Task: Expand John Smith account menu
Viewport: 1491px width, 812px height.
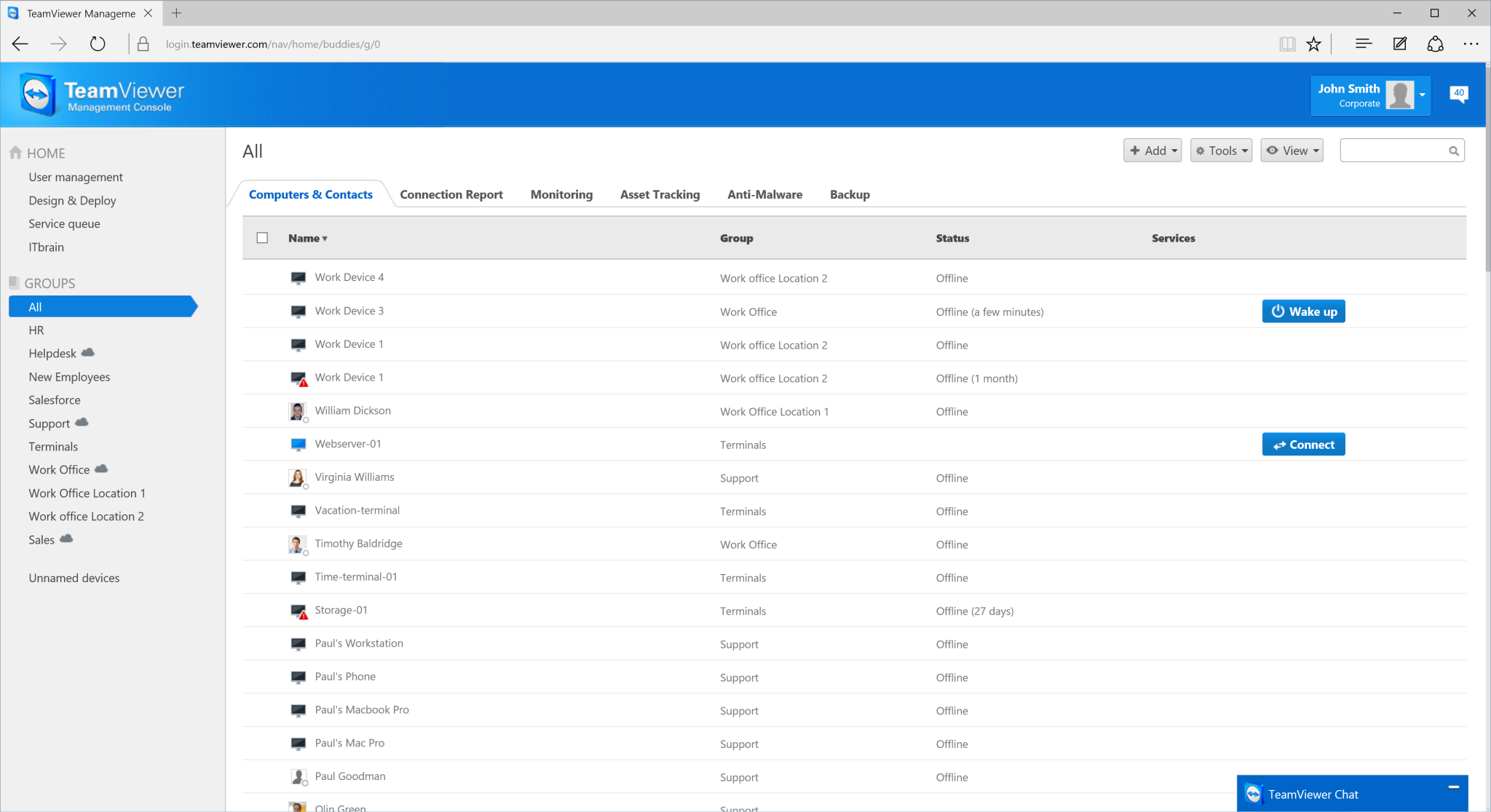Action: [x=1422, y=95]
